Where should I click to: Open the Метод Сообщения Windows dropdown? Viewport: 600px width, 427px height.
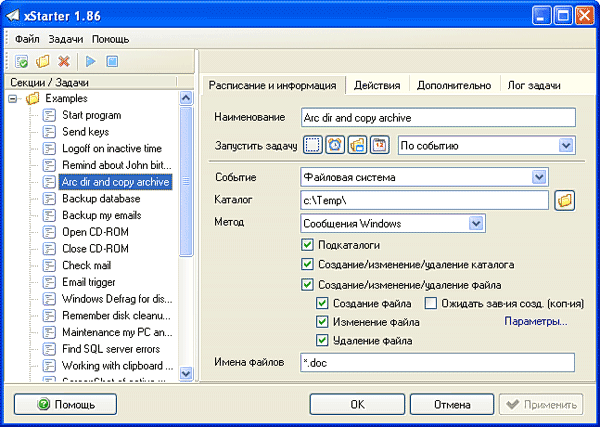click(x=476, y=223)
